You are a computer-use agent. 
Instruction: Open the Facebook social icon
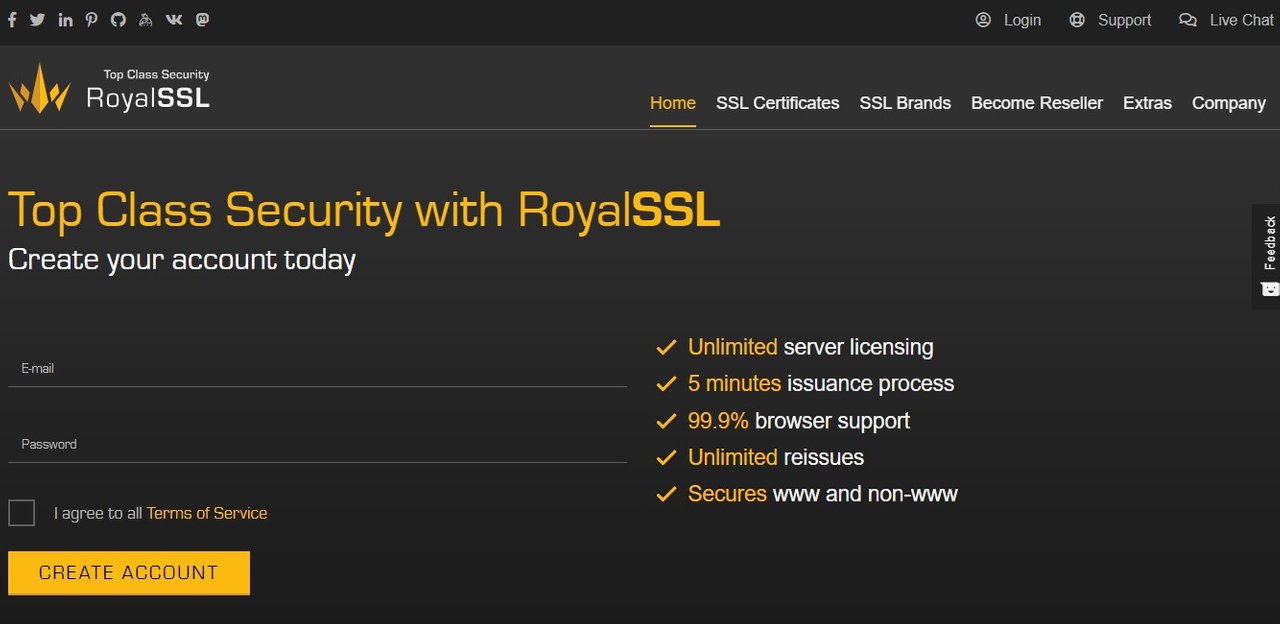click(x=13, y=20)
